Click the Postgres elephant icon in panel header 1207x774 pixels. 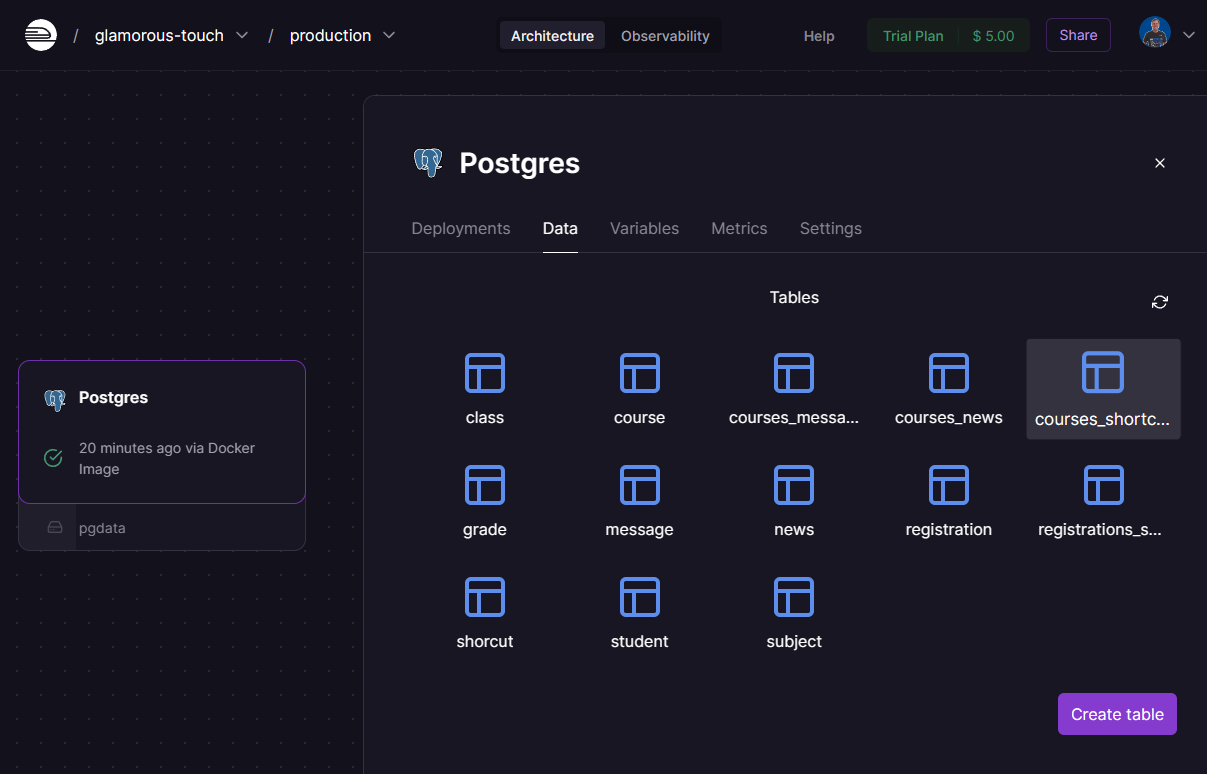pyautogui.click(x=428, y=162)
